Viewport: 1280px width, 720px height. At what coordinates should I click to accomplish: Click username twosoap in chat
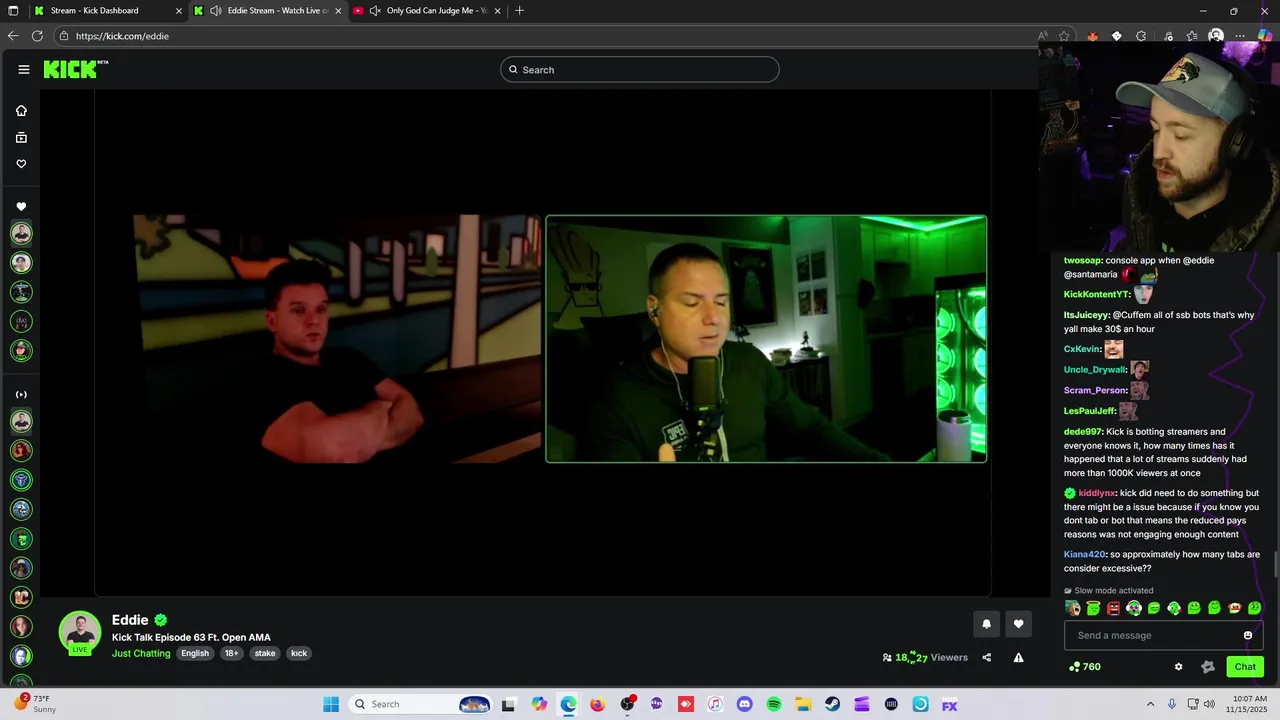click(x=1083, y=260)
